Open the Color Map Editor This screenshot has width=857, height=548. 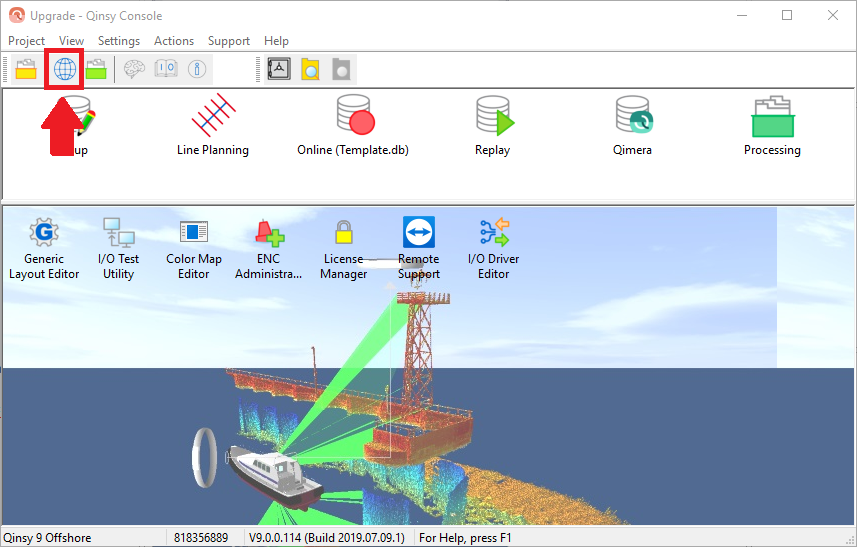tap(194, 248)
